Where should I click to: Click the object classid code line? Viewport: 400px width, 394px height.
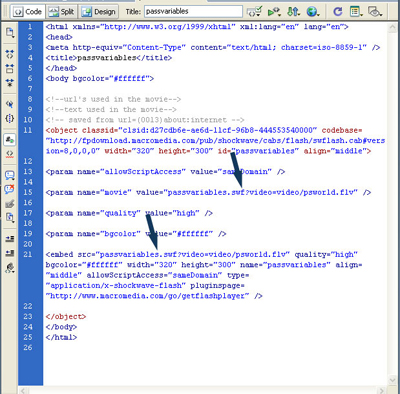tap(204, 130)
